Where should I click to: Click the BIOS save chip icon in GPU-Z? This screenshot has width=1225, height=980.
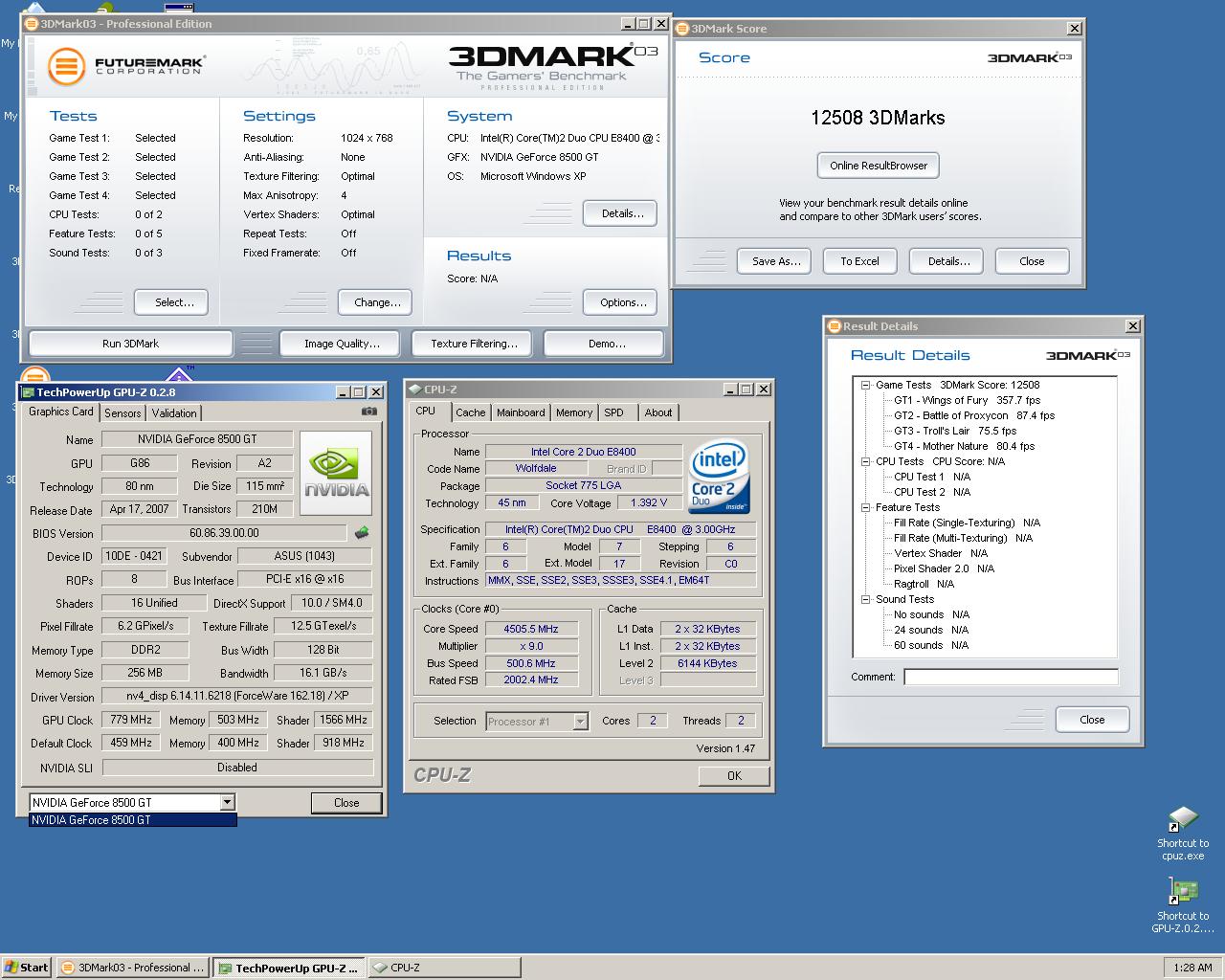(362, 533)
